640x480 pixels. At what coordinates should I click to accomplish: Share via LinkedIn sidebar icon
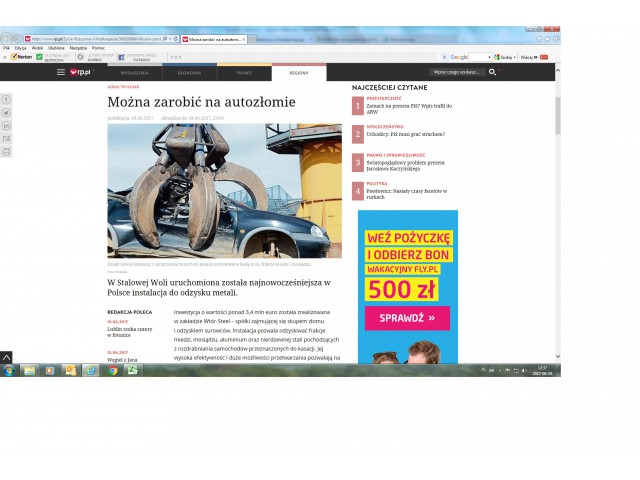7,126
